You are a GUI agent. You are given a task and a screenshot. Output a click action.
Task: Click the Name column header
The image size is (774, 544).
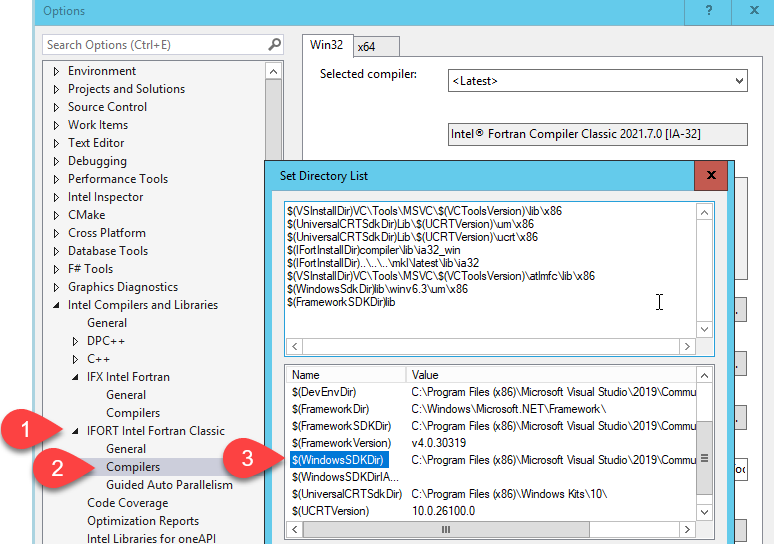pyautogui.click(x=347, y=375)
